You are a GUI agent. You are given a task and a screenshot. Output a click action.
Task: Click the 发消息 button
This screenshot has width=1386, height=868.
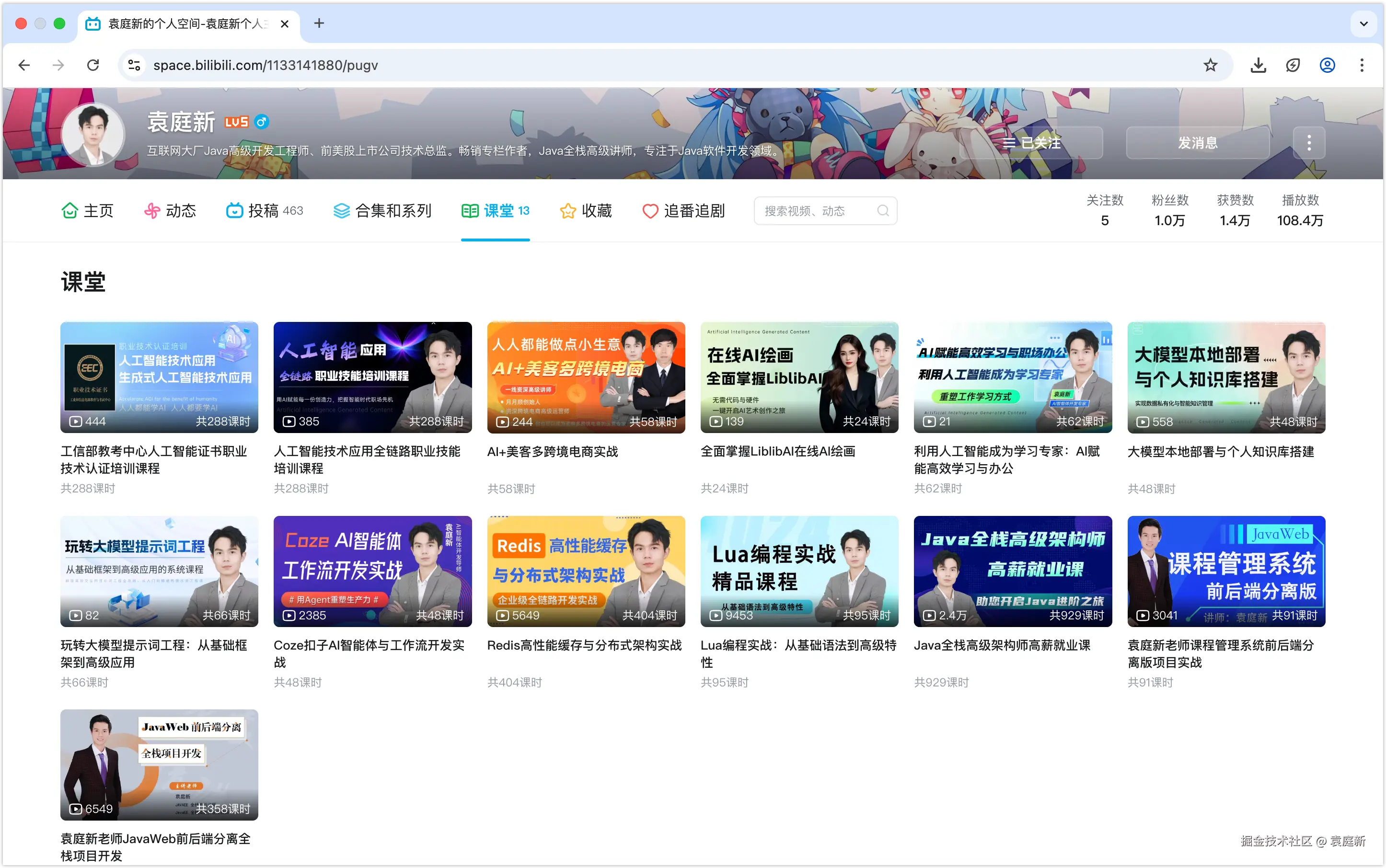[1198, 142]
